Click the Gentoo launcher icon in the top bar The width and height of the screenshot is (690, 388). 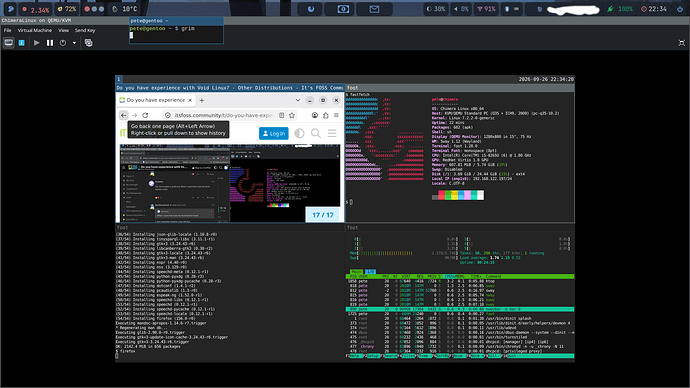(x=11, y=9)
